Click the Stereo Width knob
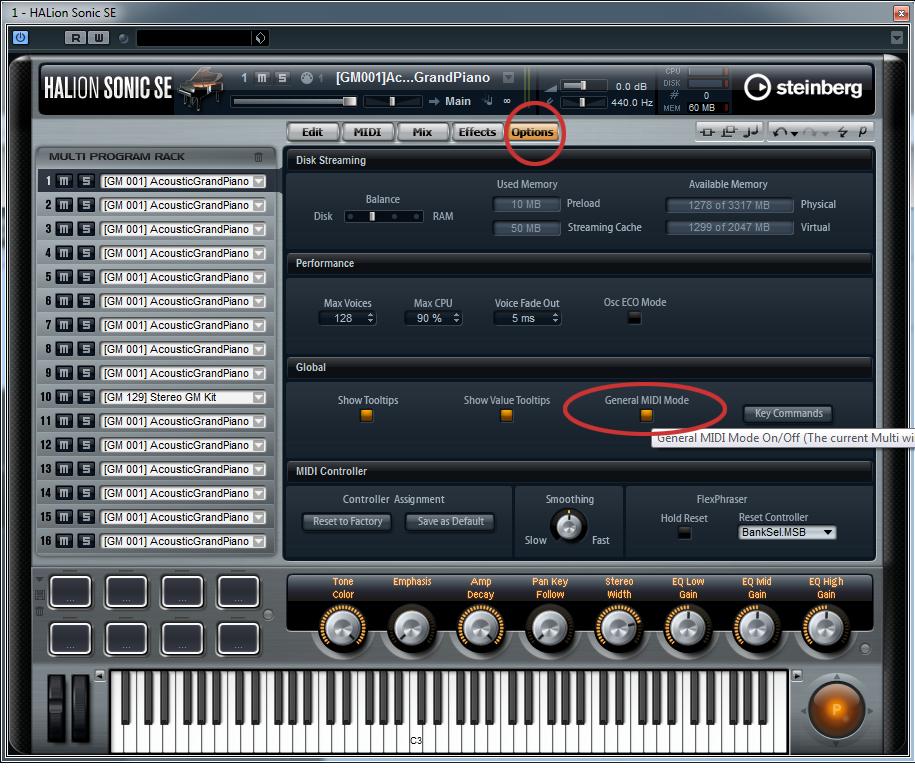This screenshot has height=768, width=915. pos(619,629)
